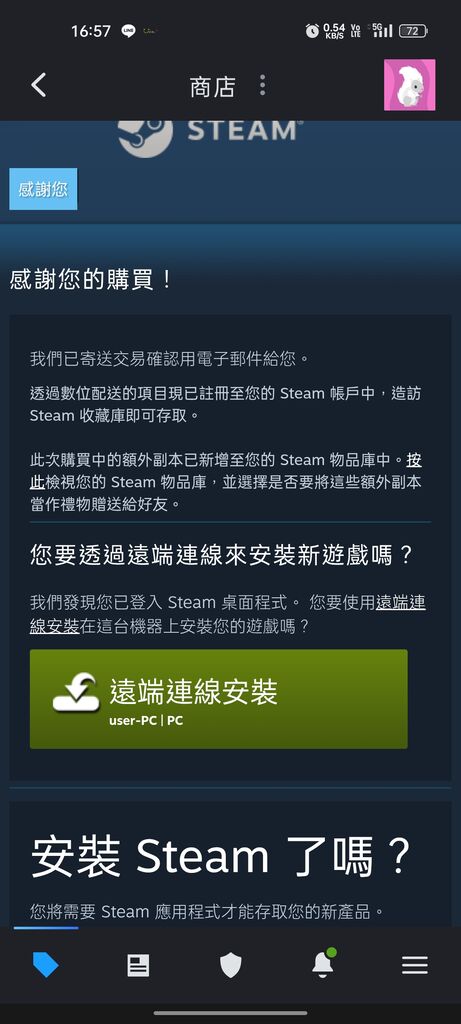Tap the Steam logo banner
This screenshot has height=1024, width=461.
208,134
